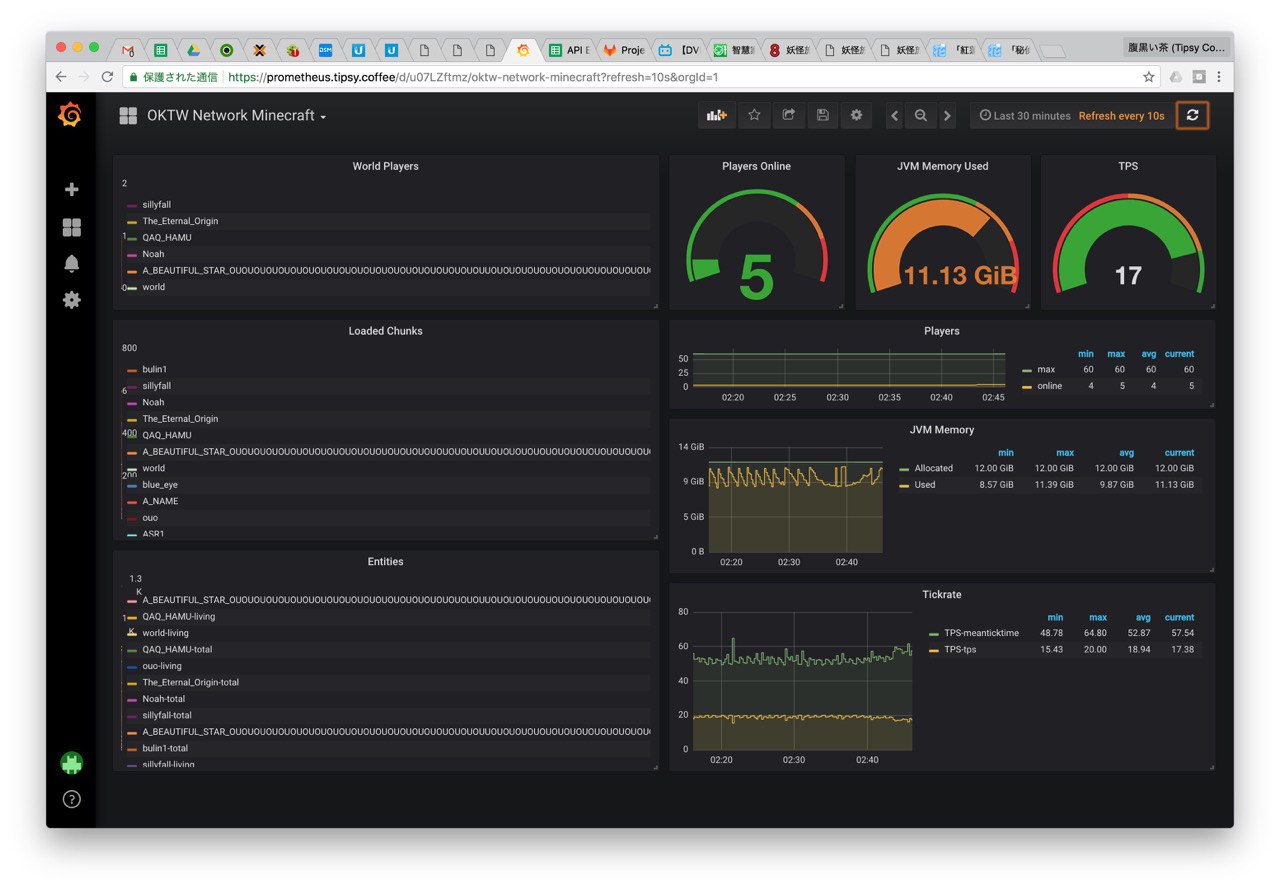This screenshot has height=889, width=1280.
Task: Open the Chrome three-dot menu
Action: coord(1219,77)
